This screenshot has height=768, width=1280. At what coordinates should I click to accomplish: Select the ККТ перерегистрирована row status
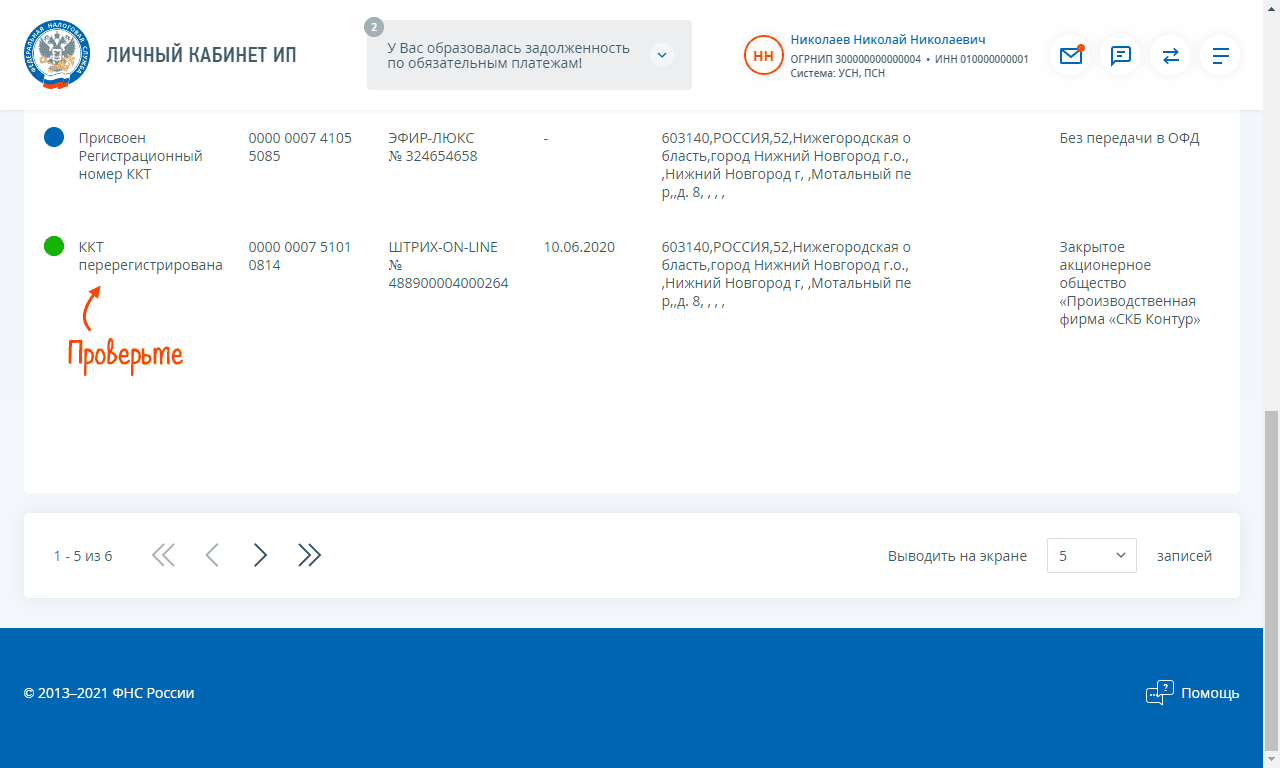tap(150, 256)
